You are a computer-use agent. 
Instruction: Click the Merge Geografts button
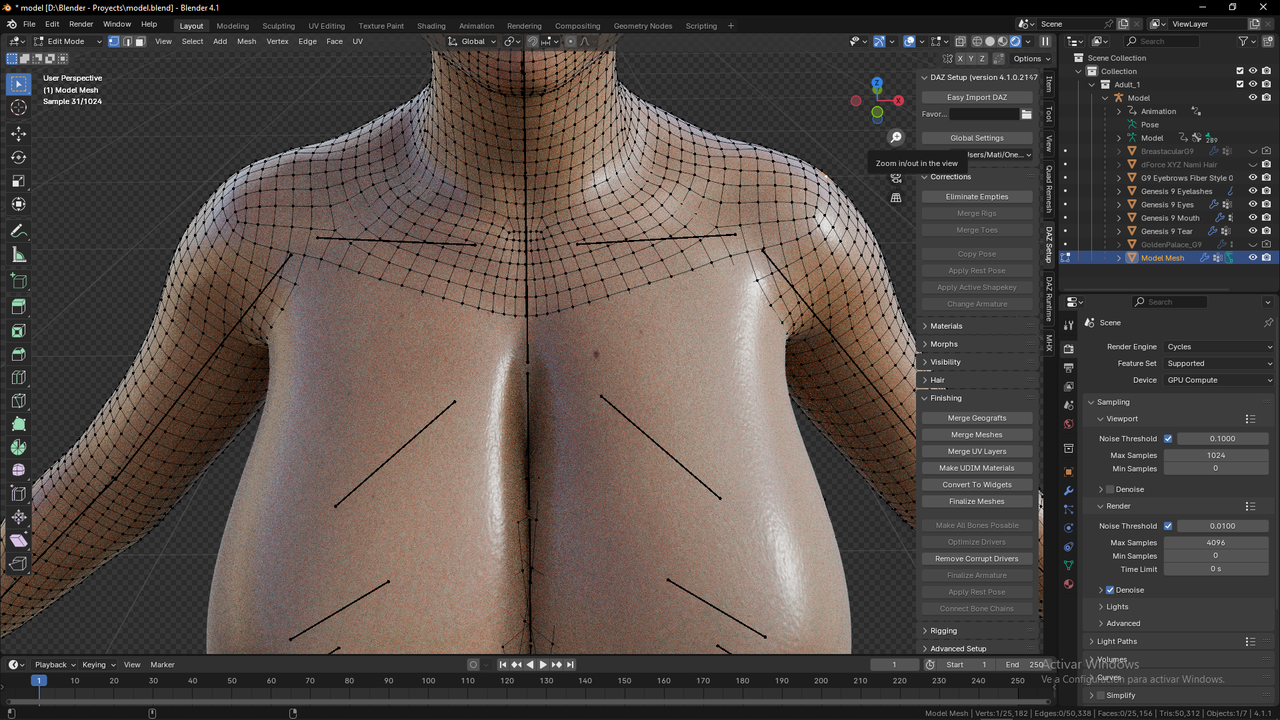[x=976, y=418]
